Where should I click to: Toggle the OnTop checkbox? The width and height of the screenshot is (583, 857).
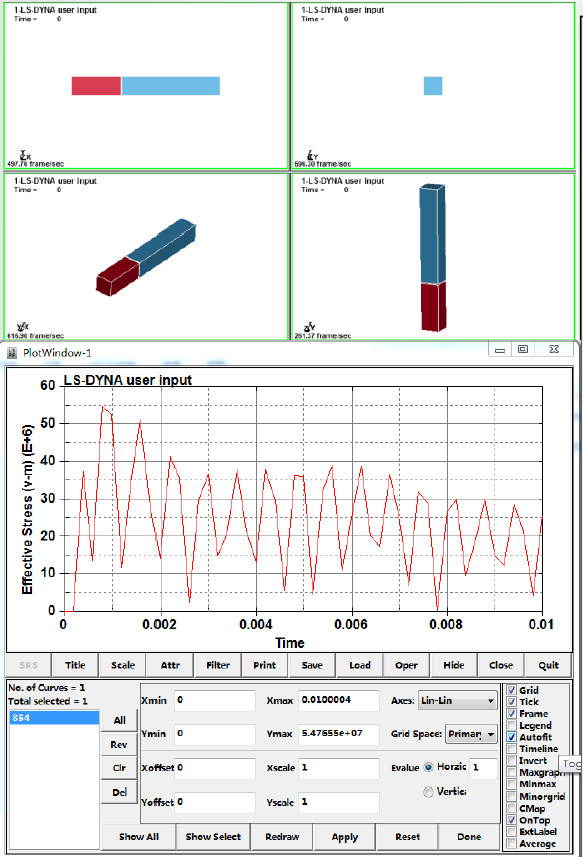[511, 820]
